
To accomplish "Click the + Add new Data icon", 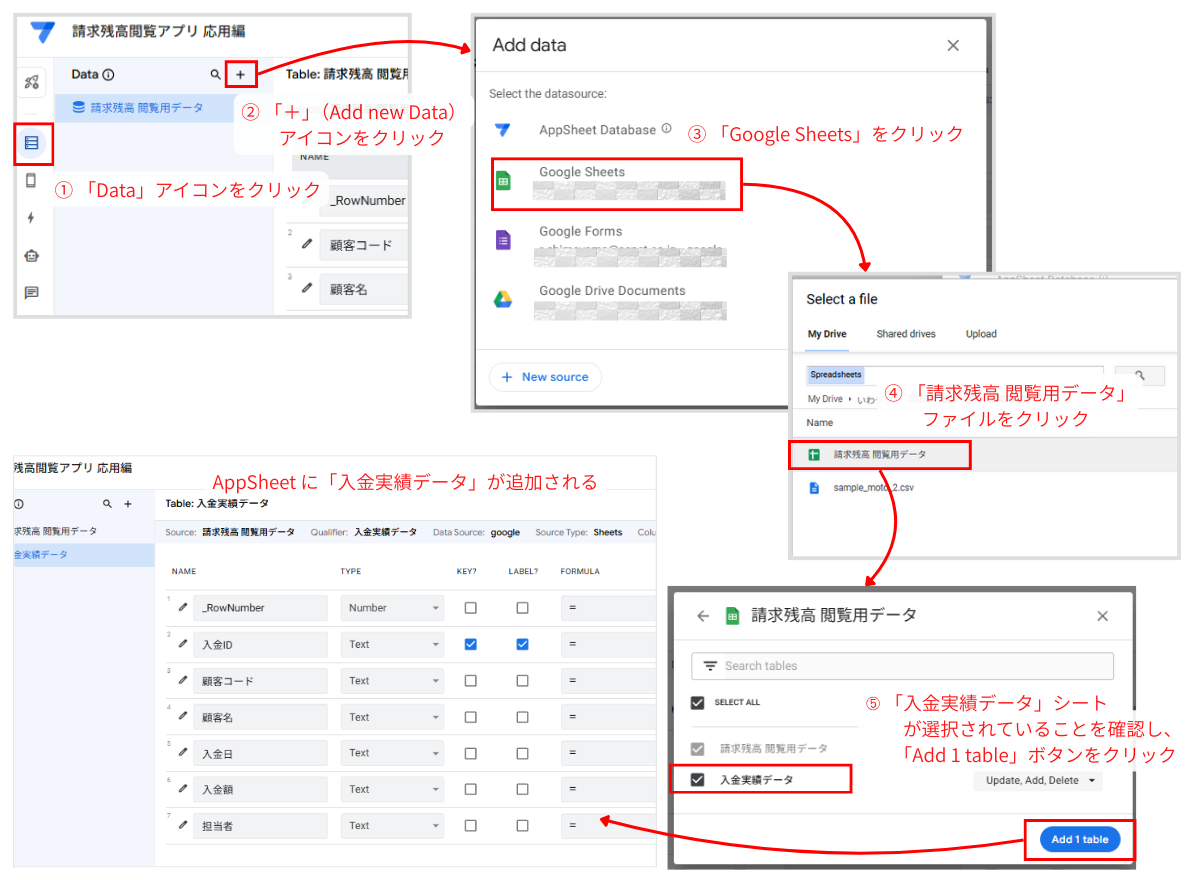I will (x=241, y=74).
